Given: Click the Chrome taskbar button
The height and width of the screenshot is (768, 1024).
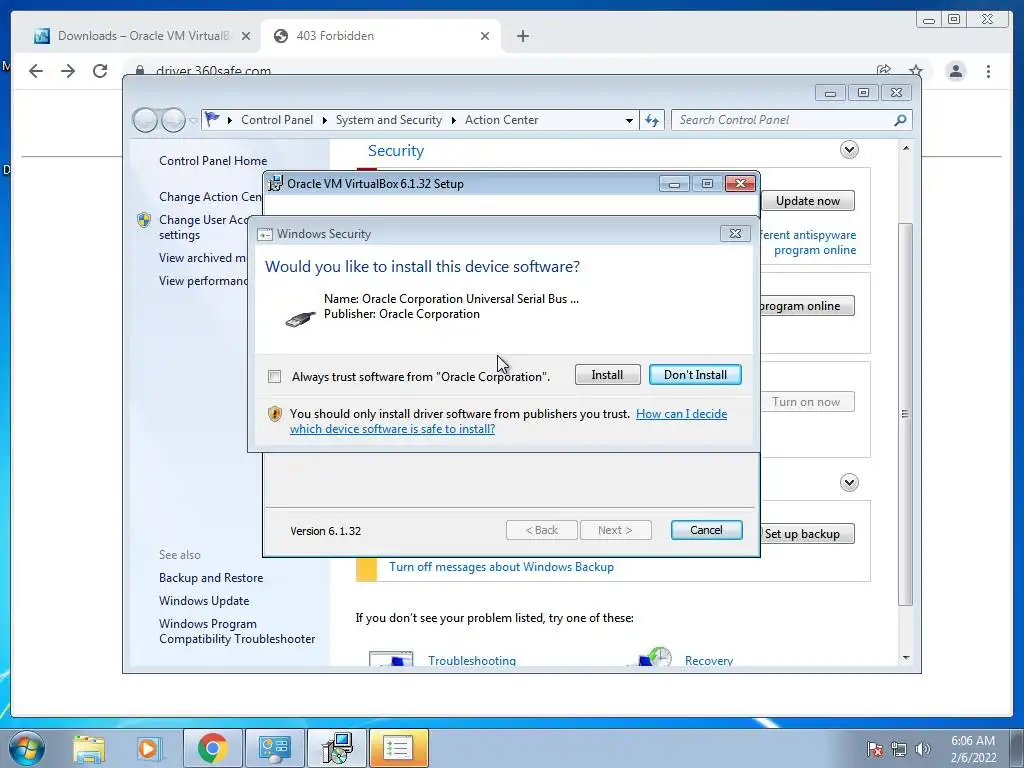Looking at the screenshot, I should pyautogui.click(x=212, y=748).
